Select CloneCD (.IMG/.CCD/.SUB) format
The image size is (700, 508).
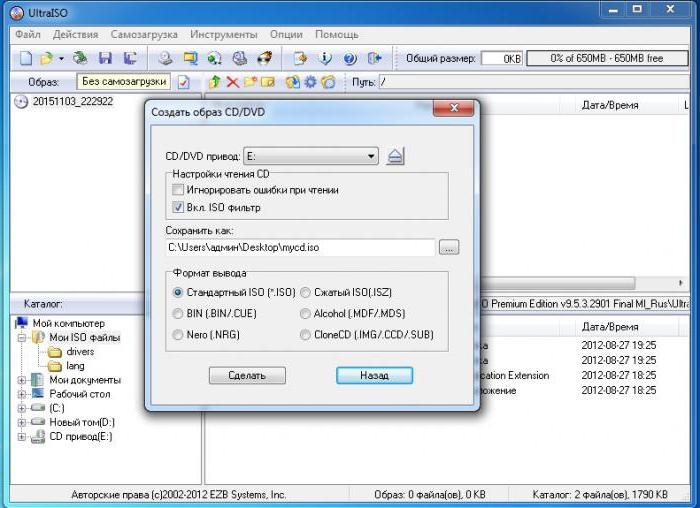tap(305, 334)
